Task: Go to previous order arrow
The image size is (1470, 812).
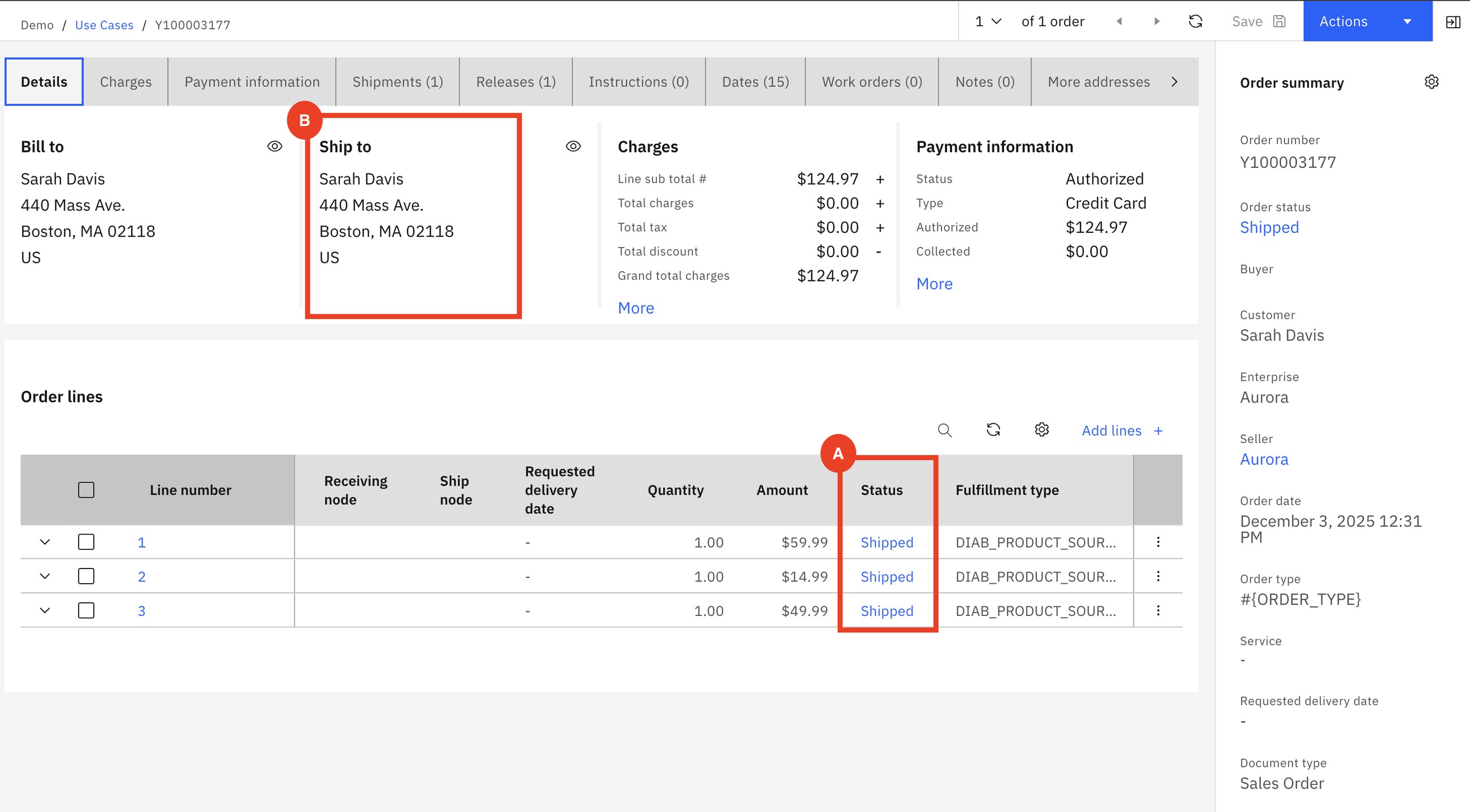Action: (1119, 21)
